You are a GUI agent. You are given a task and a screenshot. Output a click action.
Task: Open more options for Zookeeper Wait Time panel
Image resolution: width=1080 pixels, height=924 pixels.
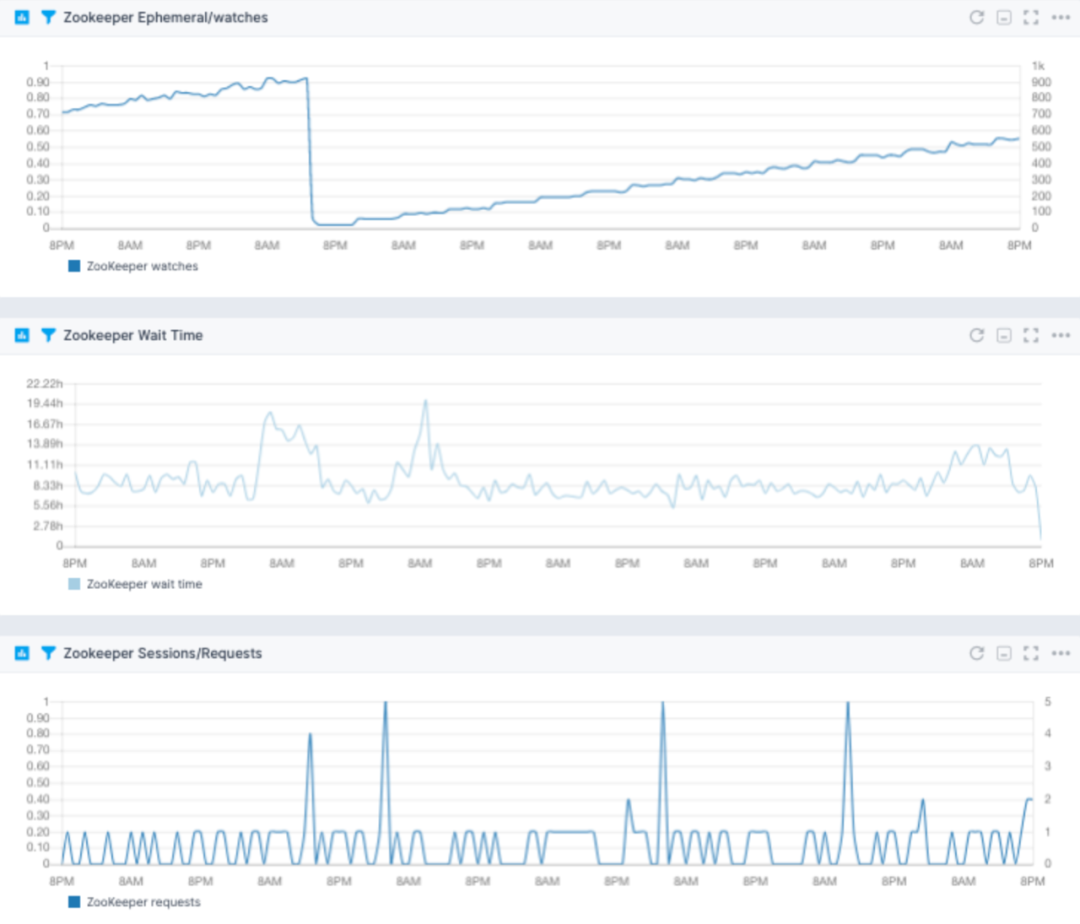click(x=1061, y=336)
